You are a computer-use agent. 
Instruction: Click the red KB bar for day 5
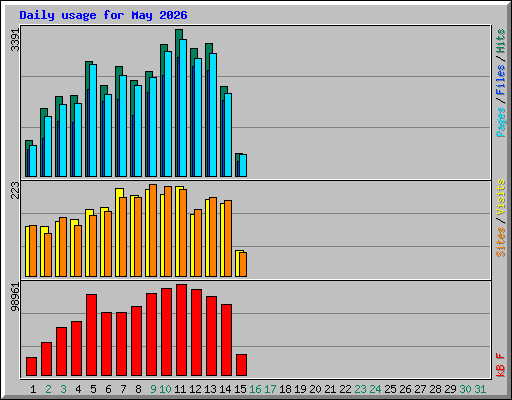(x=91, y=335)
